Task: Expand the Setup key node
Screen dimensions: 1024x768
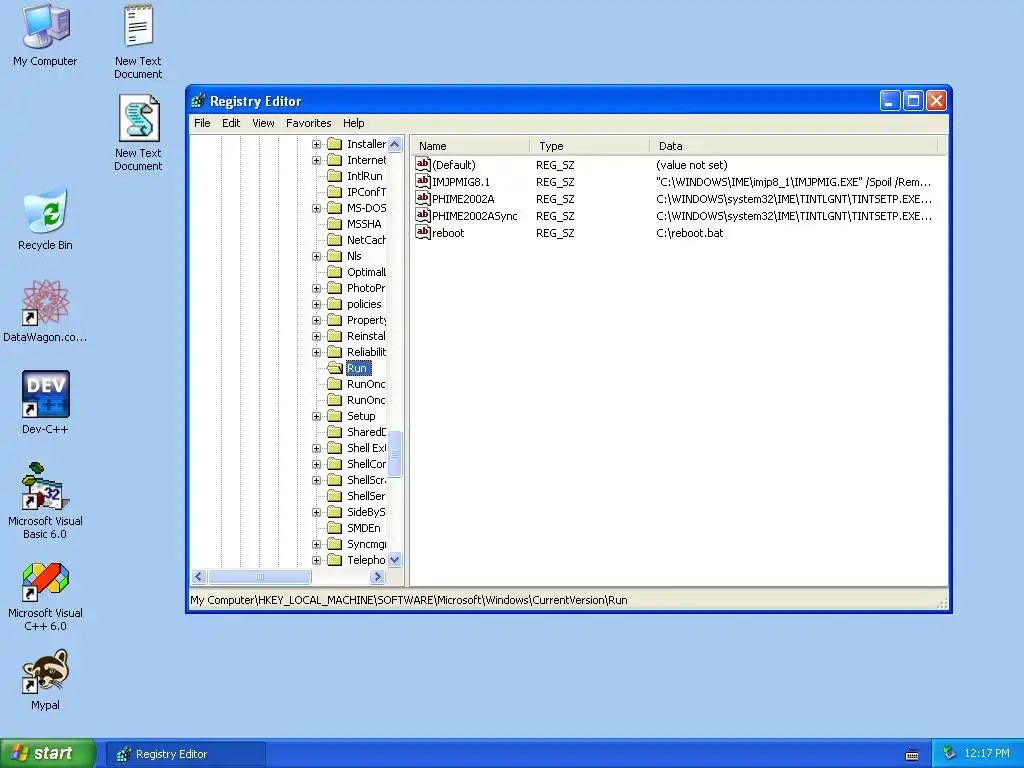Action: pos(316,416)
